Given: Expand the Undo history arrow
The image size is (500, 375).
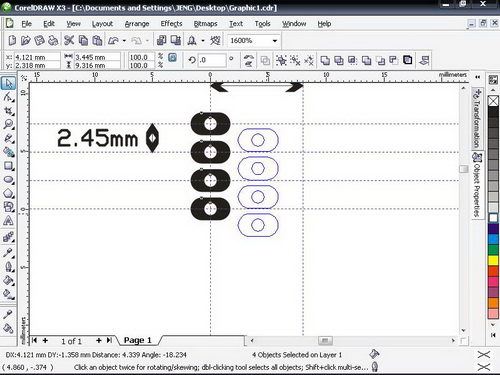Looking at the screenshot, I should [x=124, y=41].
